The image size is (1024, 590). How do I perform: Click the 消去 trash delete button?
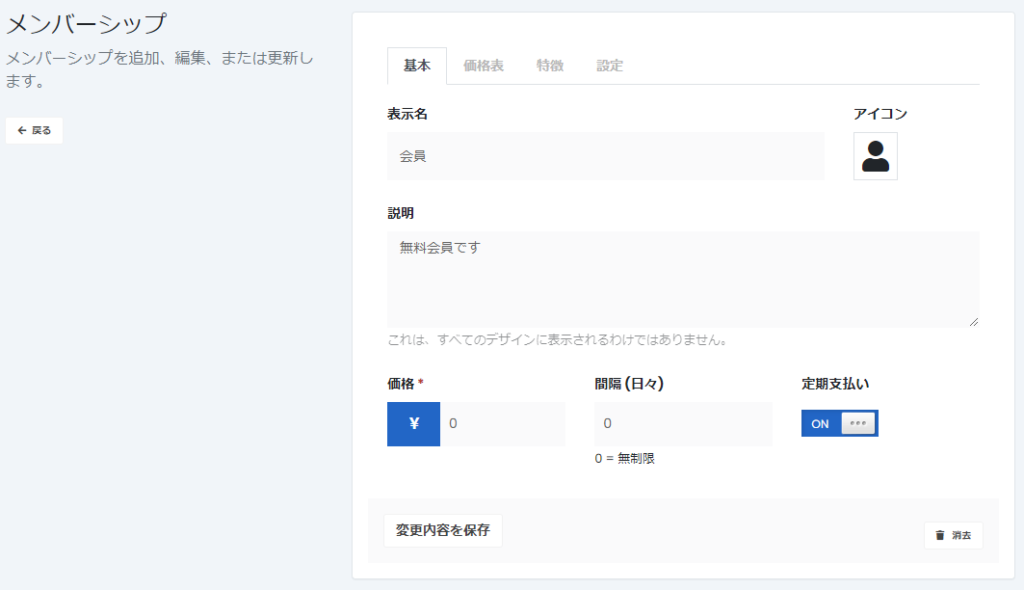tap(952, 535)
